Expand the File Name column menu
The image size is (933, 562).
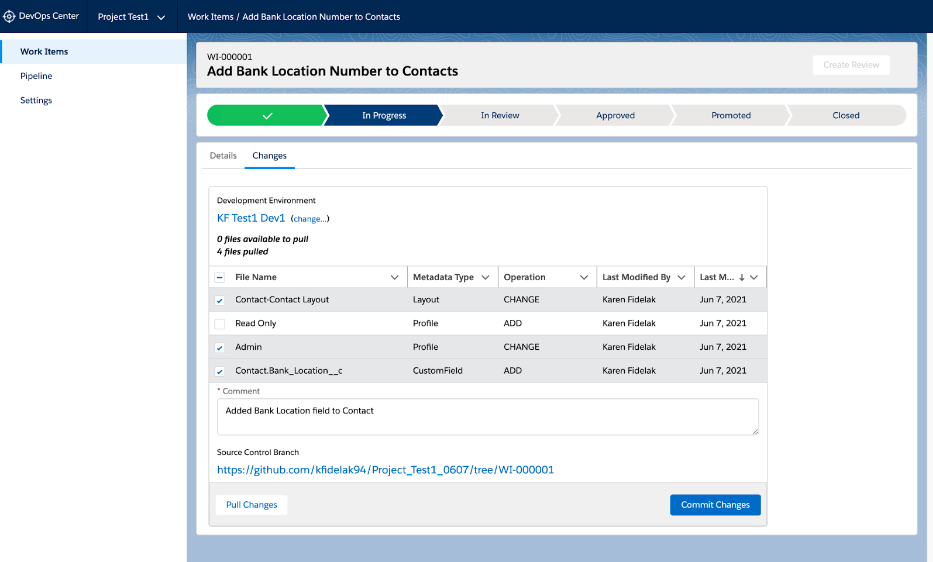click(394, 277)
